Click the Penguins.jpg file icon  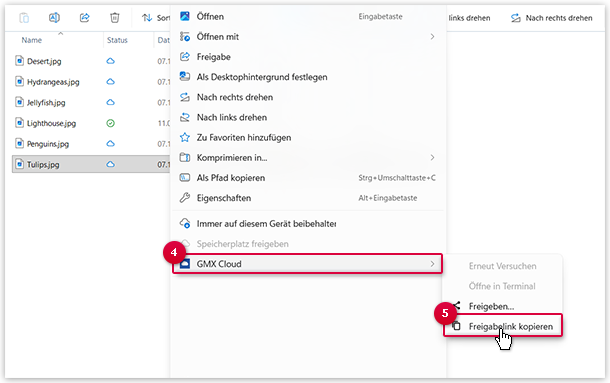point(19,143)
